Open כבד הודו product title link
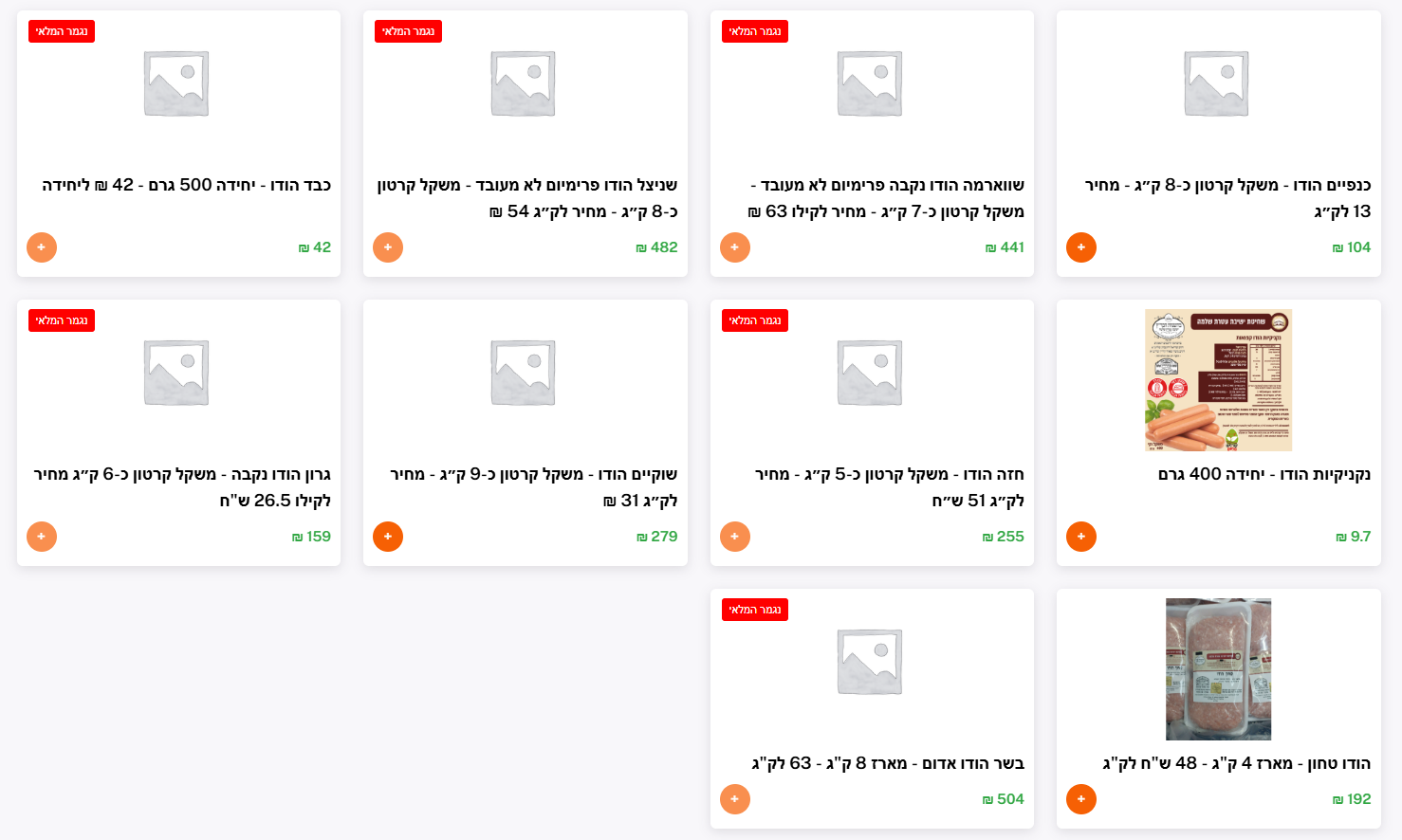Viewport: 1402px width, 840px height. pos(186,185)
